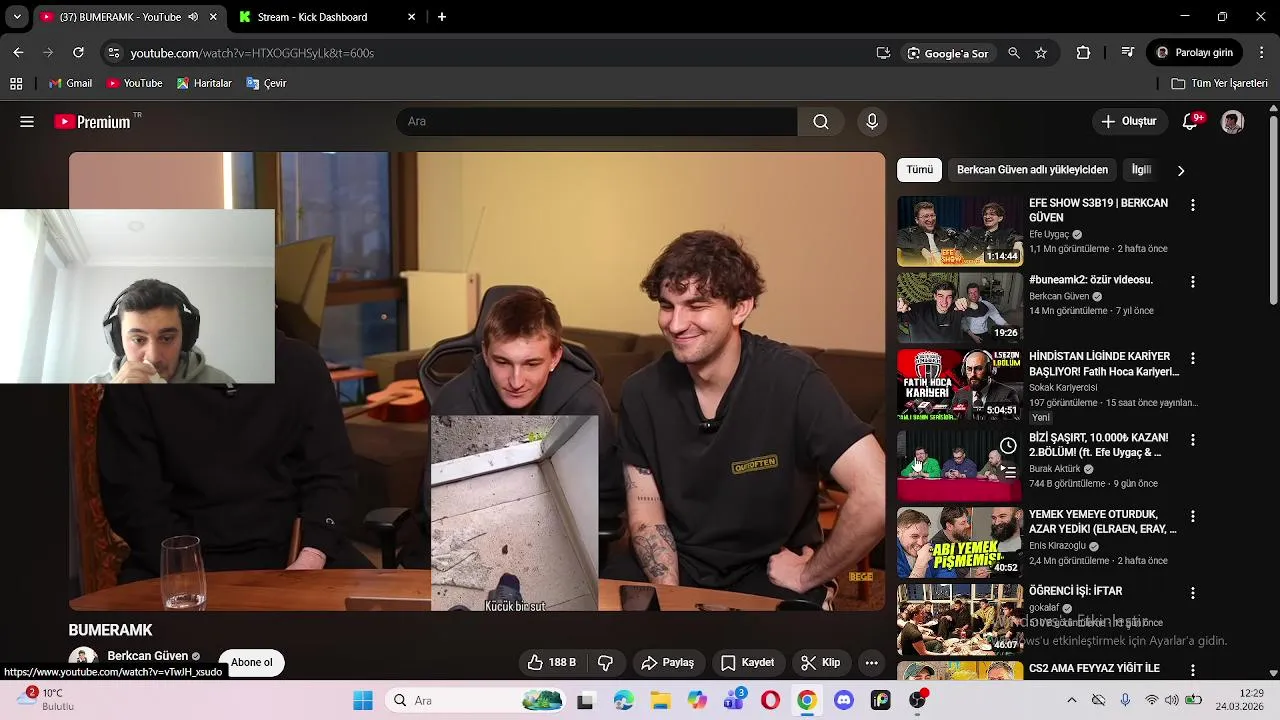Open YouTube notifications bell

(x=1190, y=122)
